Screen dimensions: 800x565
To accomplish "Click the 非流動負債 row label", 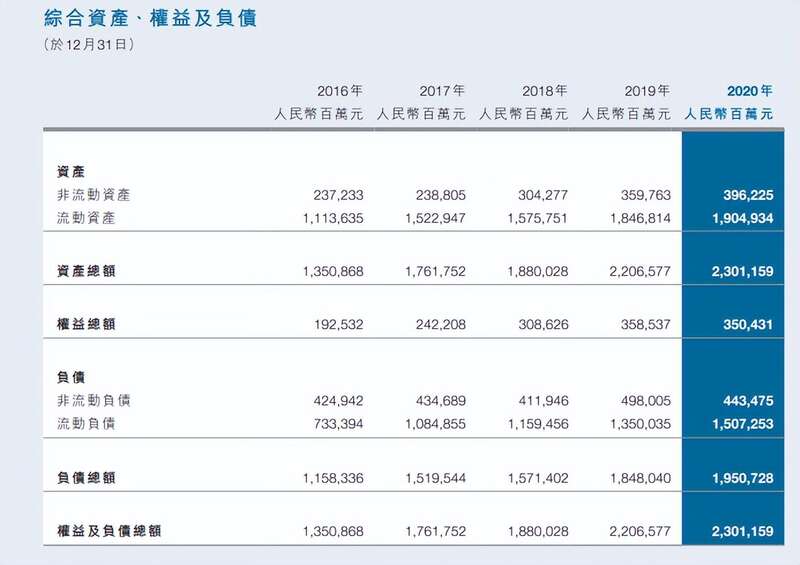I will tap(94, 401).
